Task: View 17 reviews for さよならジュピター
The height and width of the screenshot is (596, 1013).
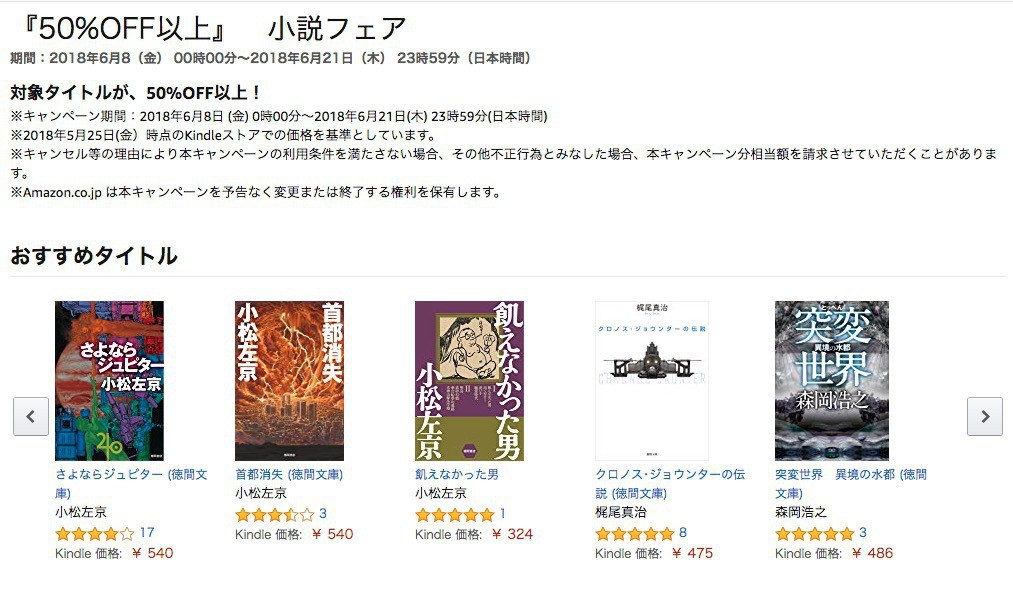Action: coord(147,533)
